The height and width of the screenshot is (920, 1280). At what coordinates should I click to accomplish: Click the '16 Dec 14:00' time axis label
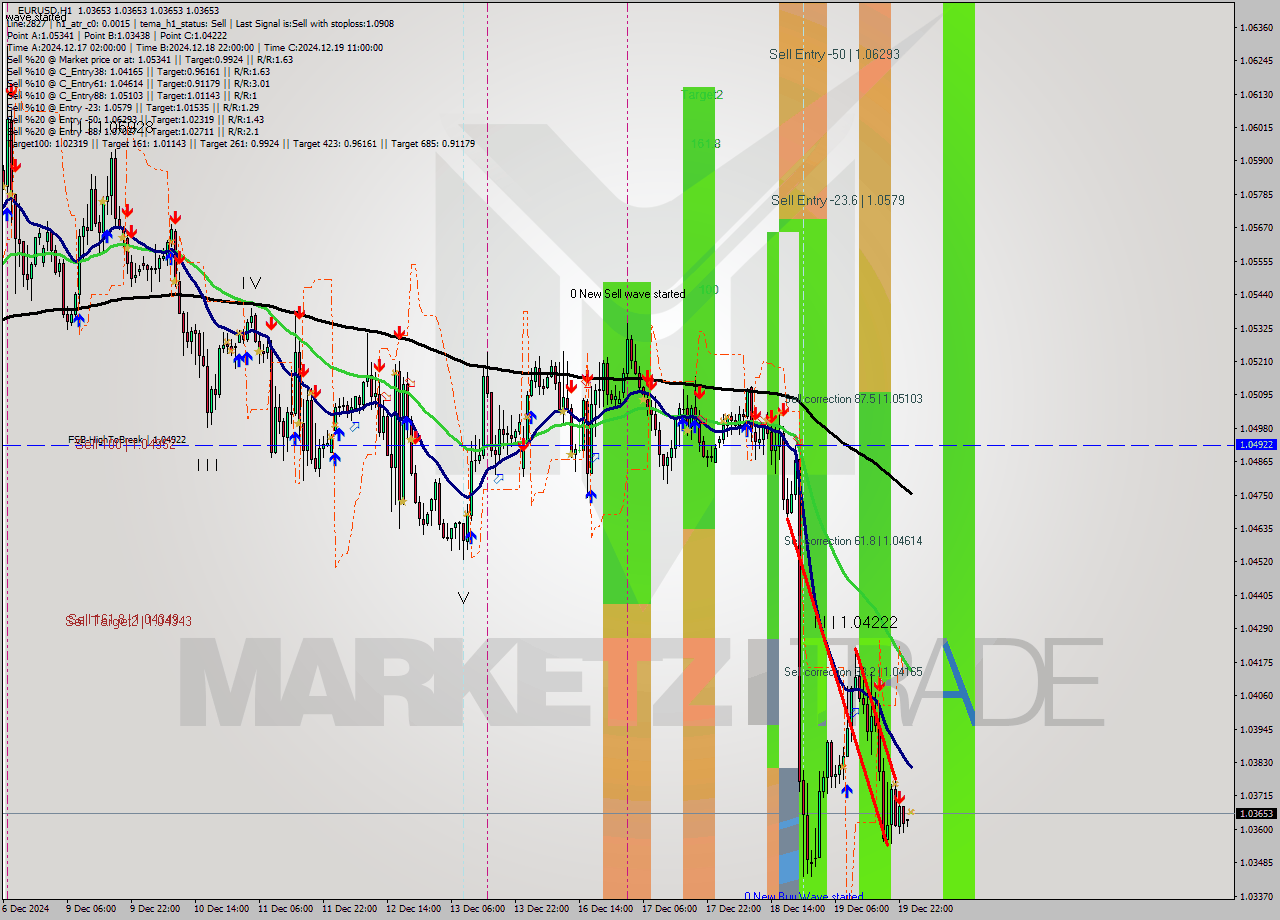click(605, 909)
